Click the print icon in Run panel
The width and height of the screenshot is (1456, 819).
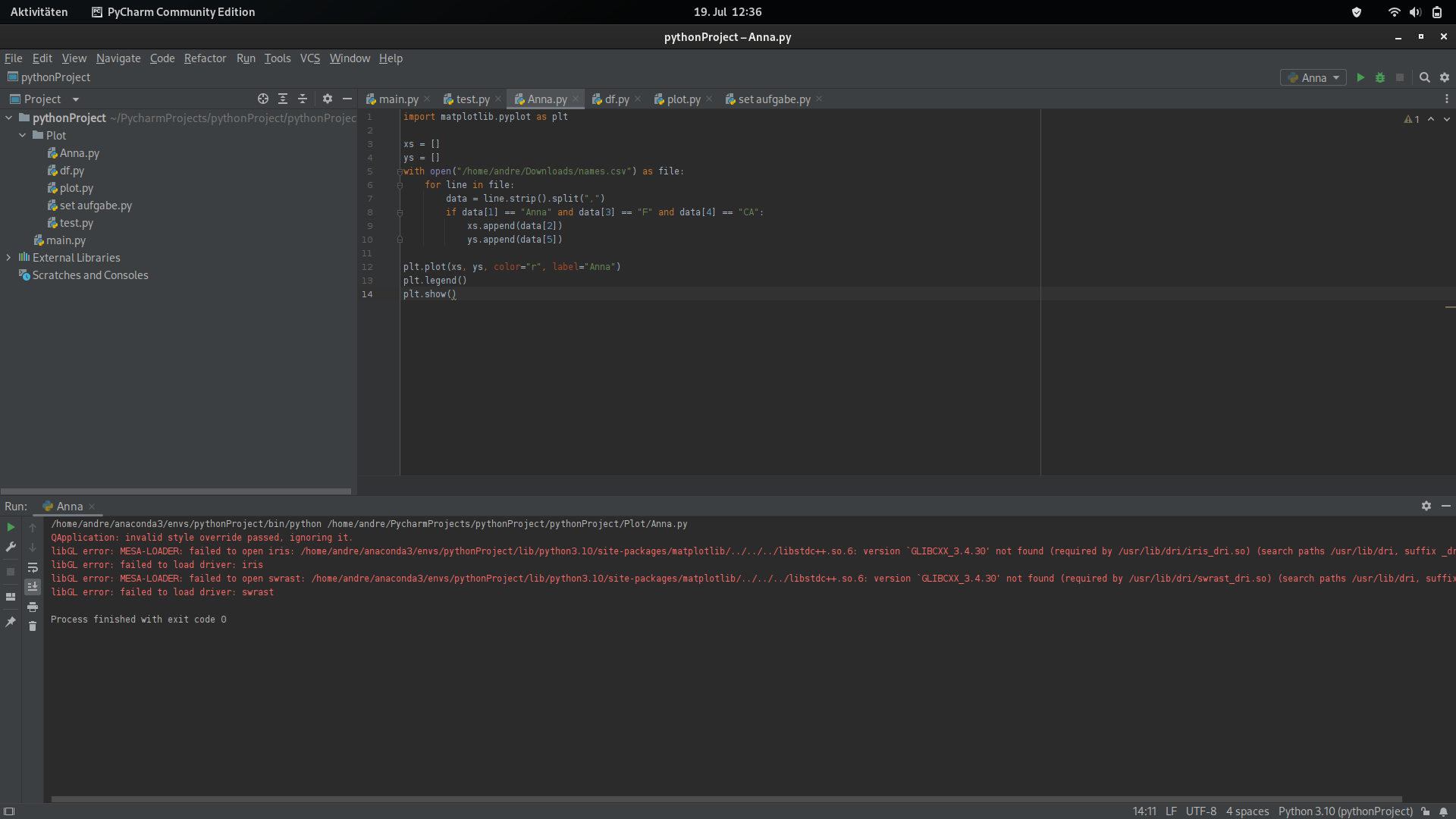[33, 607]
